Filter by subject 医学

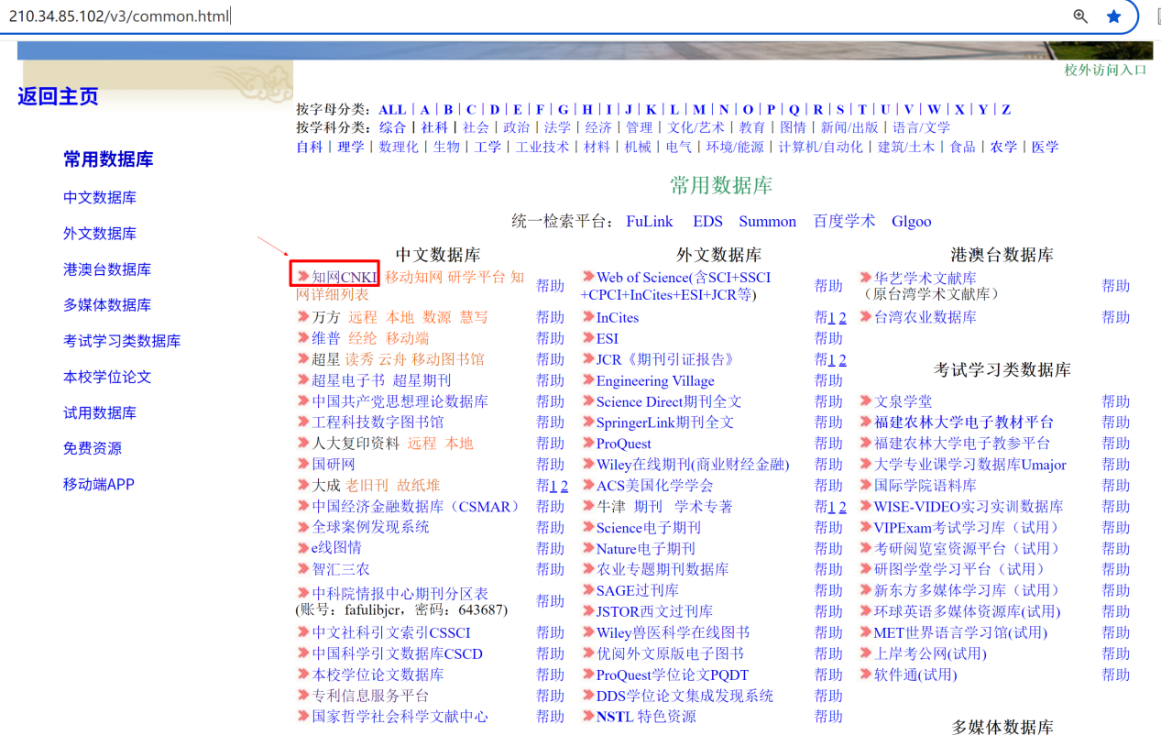click(1045, 147)
